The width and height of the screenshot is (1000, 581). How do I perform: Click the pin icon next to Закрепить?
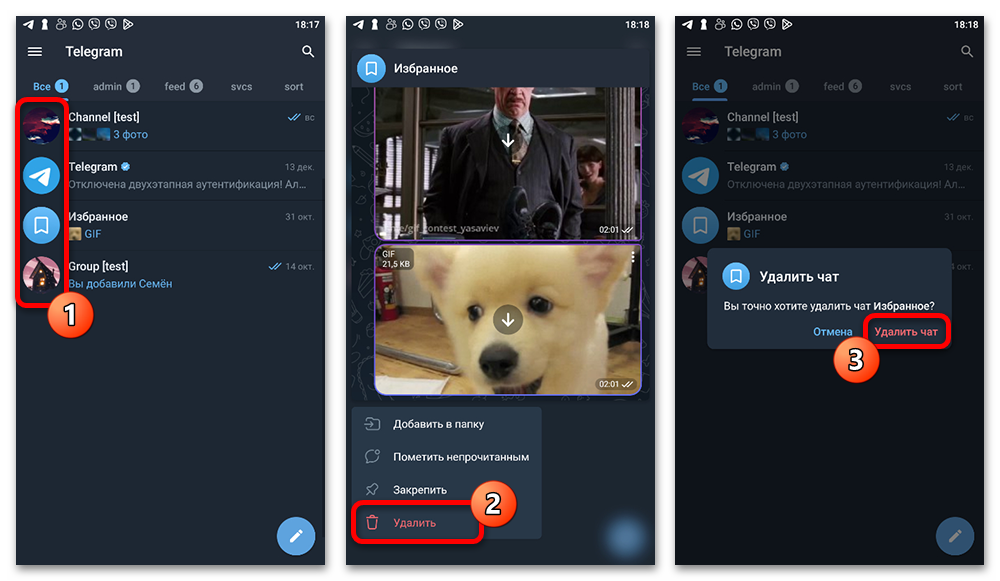tap(372, 489)
